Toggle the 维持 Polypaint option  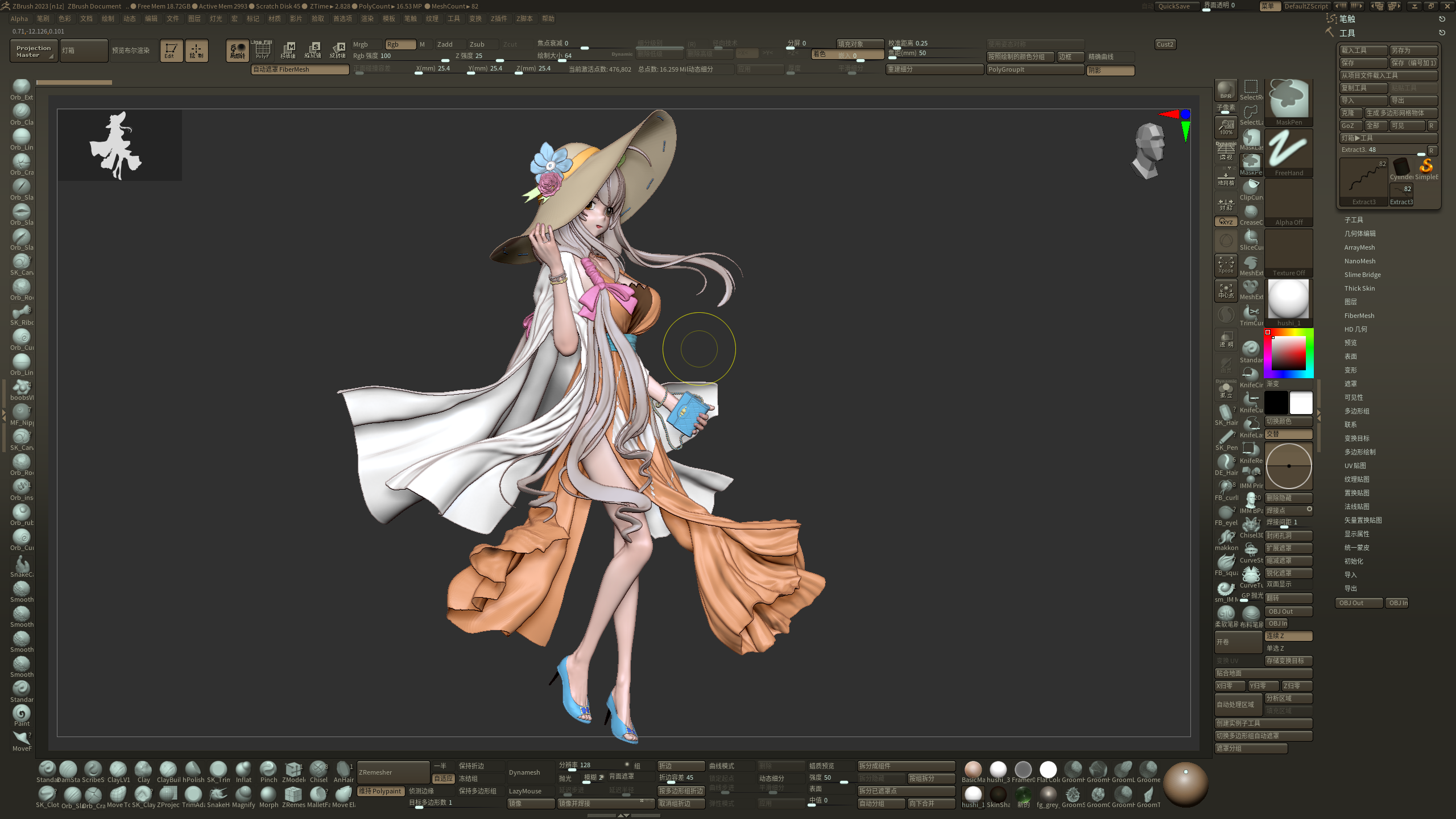[x=380, y=791]
